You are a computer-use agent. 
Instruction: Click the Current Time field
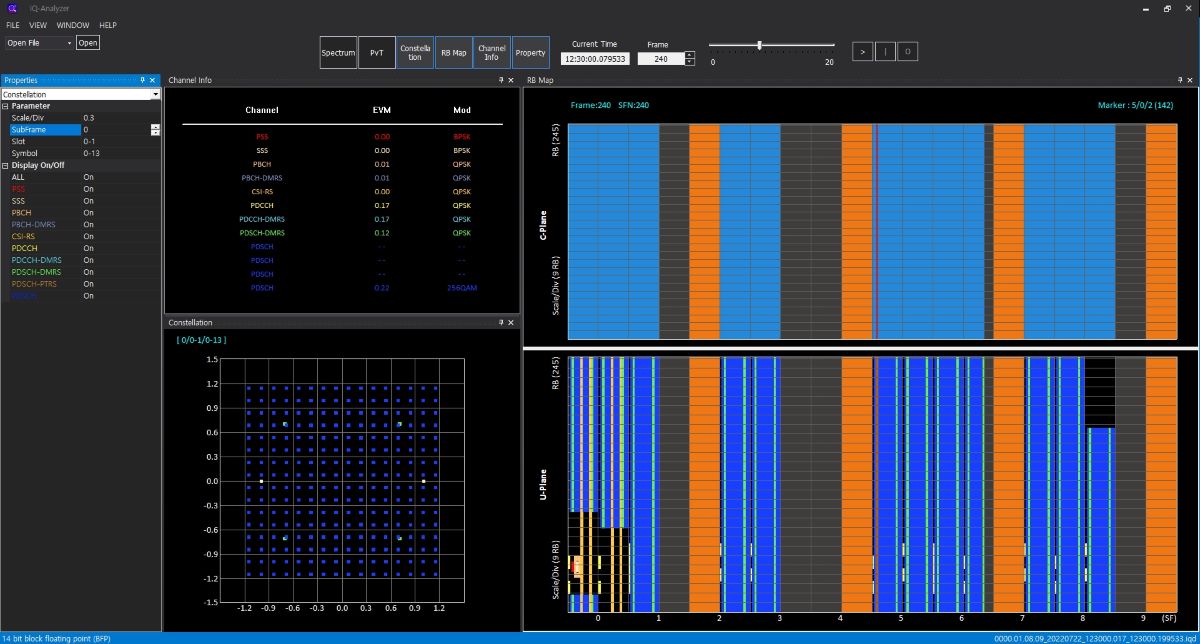(x=594, y=59)
